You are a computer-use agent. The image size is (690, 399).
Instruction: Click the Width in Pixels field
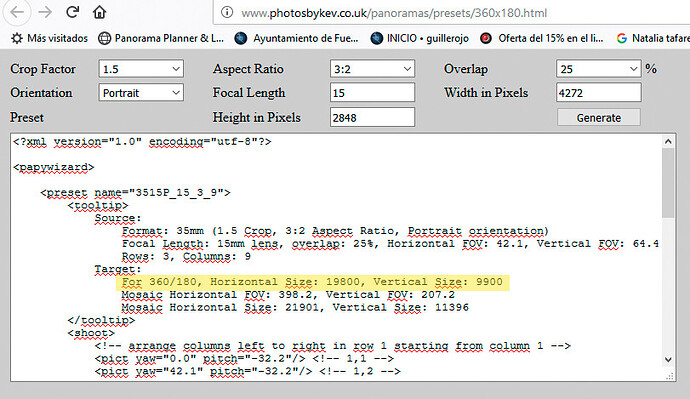(598, 93)
